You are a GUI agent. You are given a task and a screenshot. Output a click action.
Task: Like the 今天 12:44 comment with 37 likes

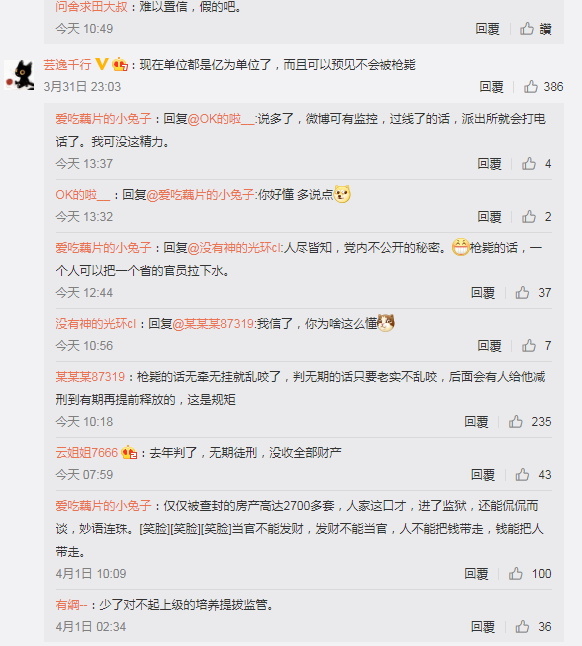522,293
